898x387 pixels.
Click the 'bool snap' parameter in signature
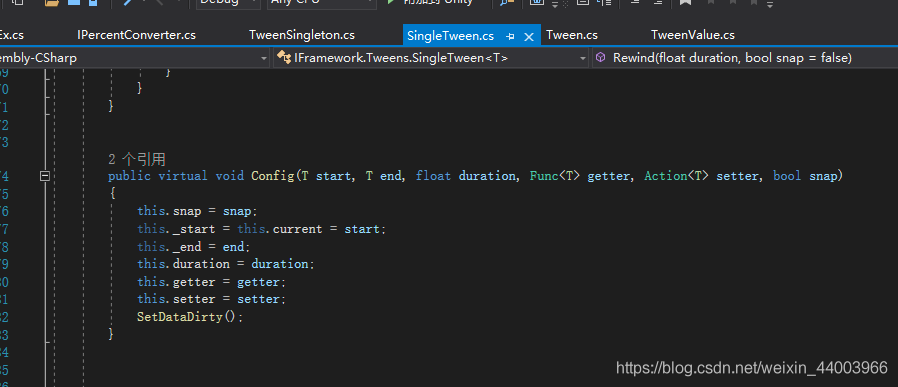coord(805,176)
